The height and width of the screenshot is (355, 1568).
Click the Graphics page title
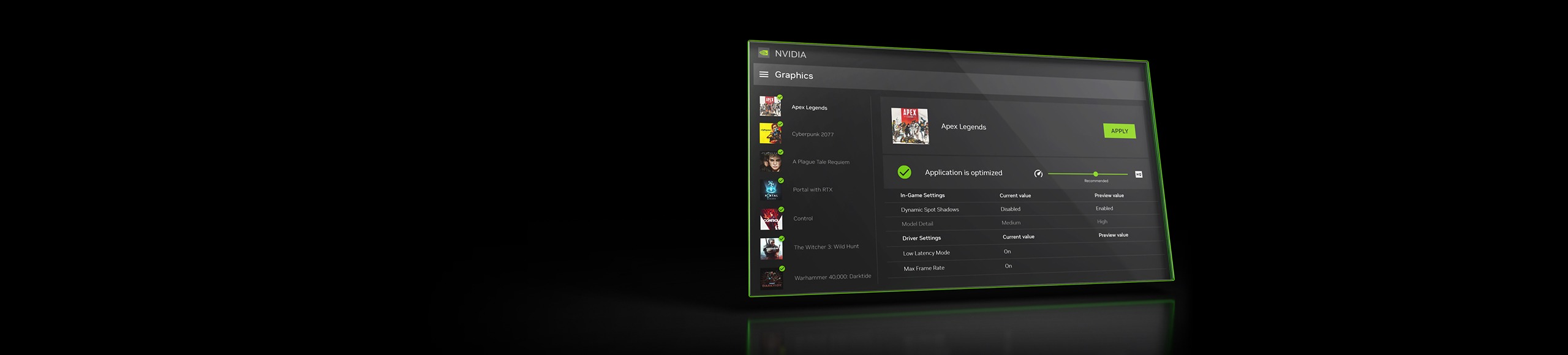pos(794,75)
